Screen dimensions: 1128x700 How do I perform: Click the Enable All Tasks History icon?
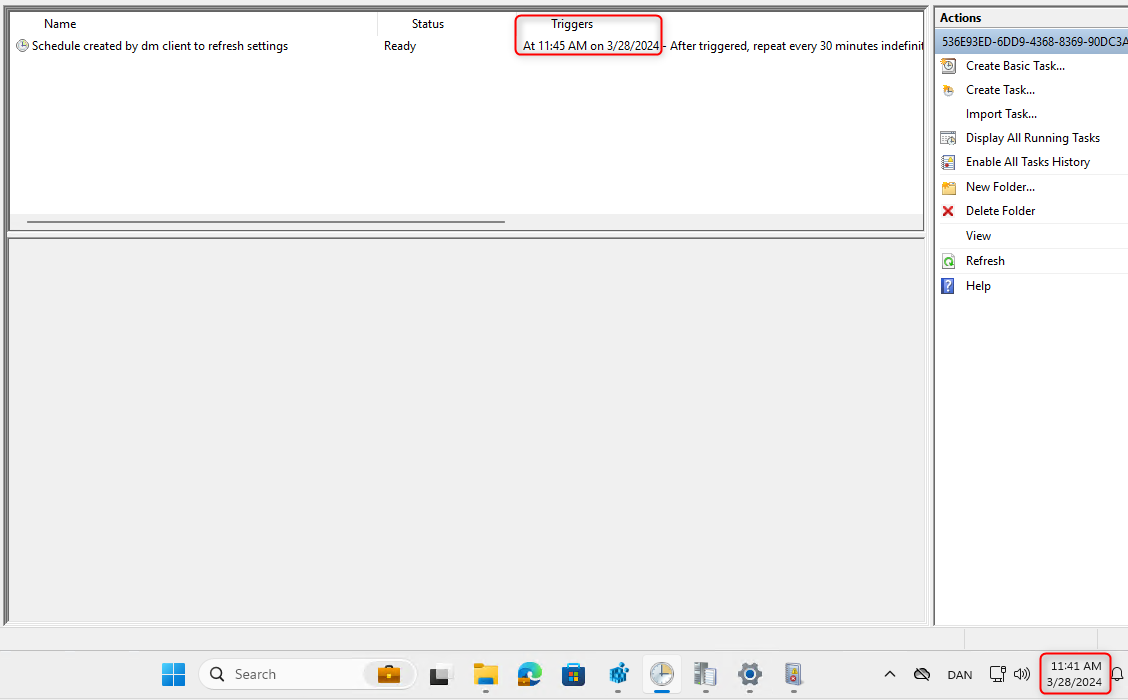[948, 162]
